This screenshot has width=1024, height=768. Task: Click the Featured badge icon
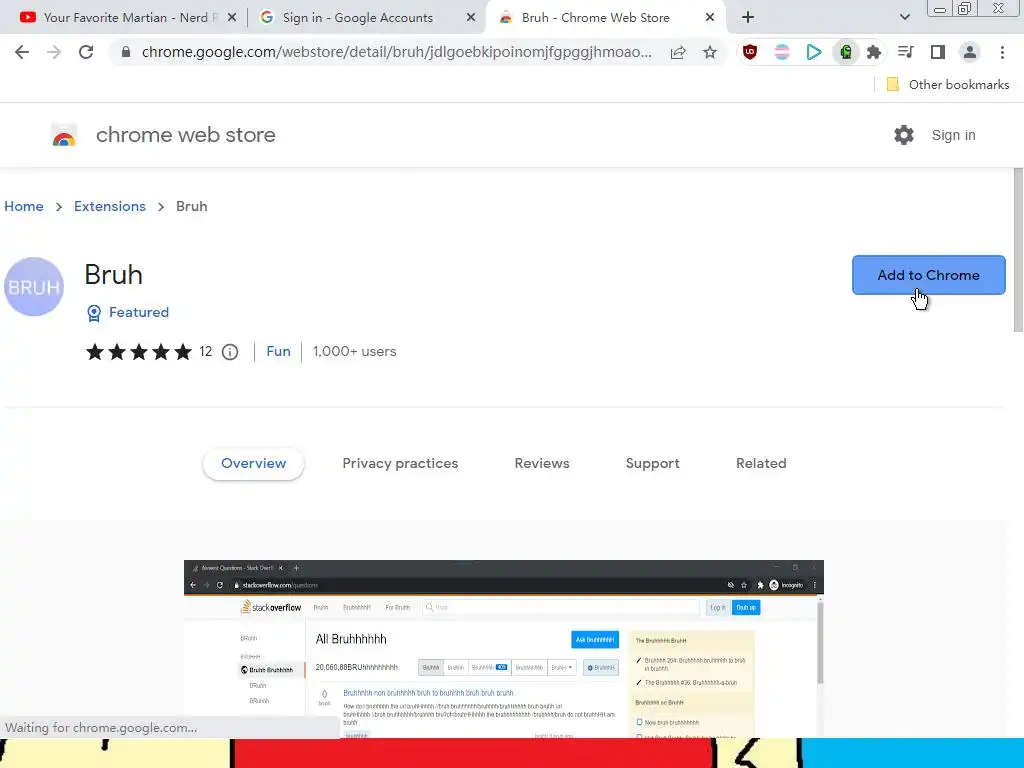[94, 313]
